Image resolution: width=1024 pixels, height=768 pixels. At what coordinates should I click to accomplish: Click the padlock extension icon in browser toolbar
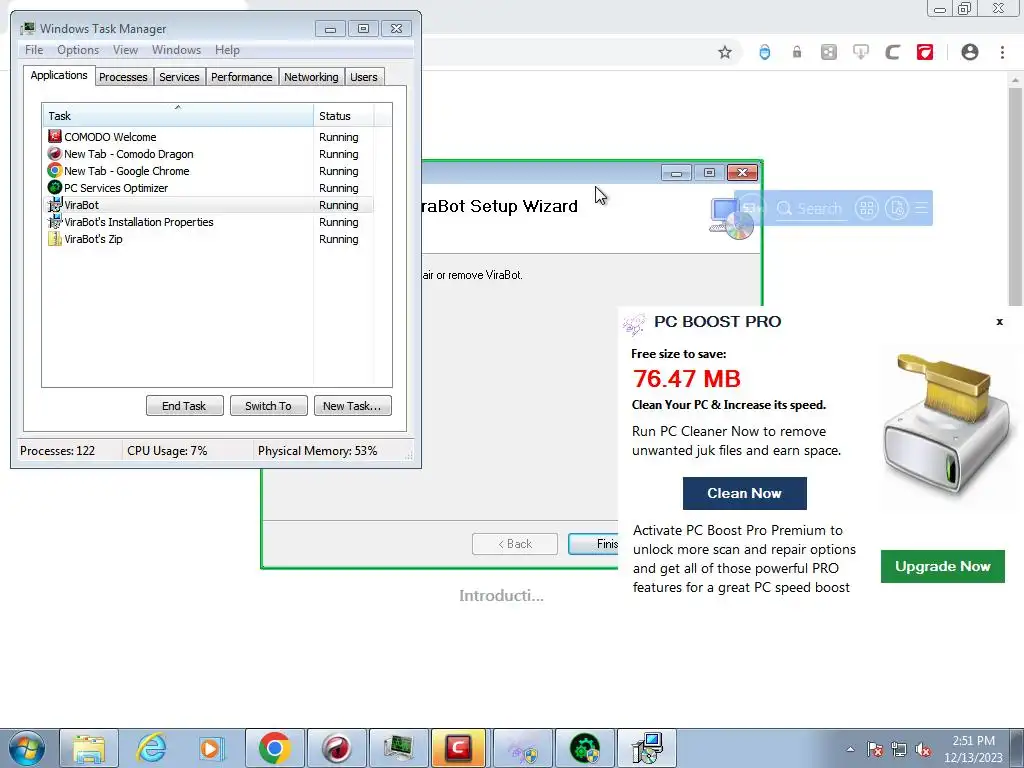(x=797, y=52)
